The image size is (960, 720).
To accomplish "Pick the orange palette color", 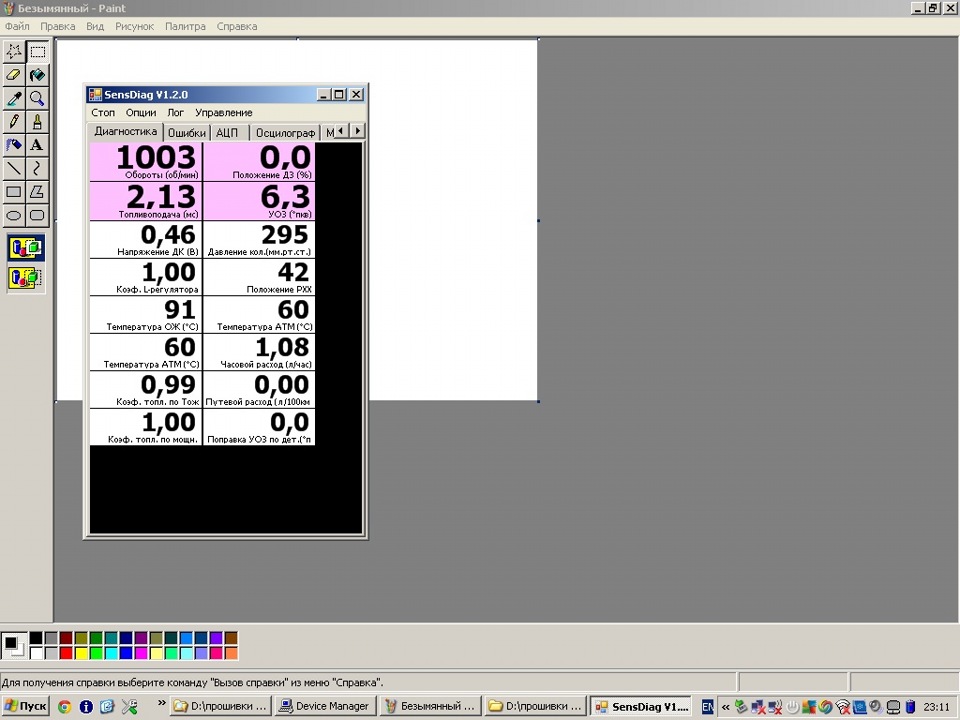I will point(231,653).
